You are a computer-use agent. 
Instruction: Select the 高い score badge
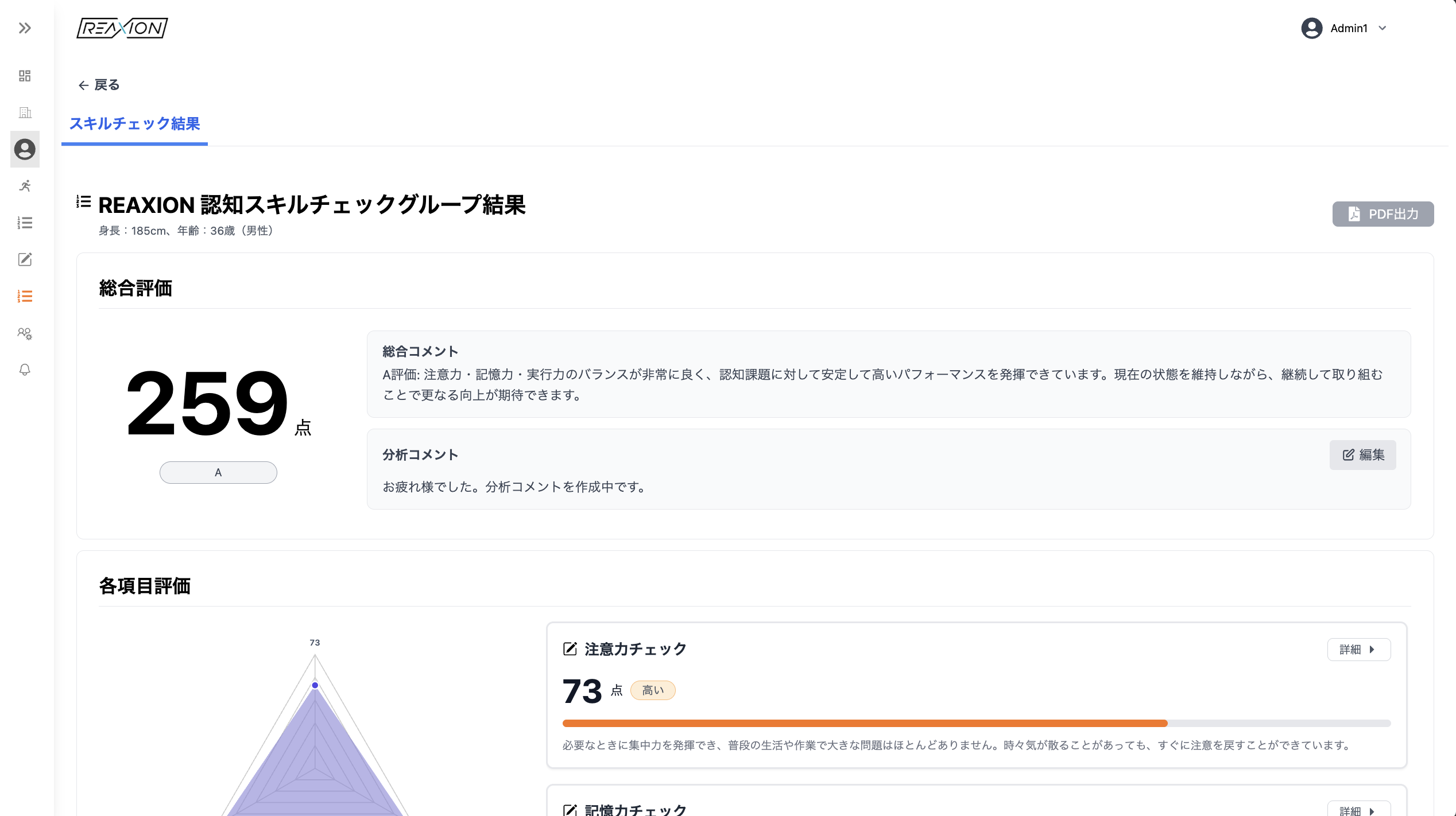pos(653,690)
